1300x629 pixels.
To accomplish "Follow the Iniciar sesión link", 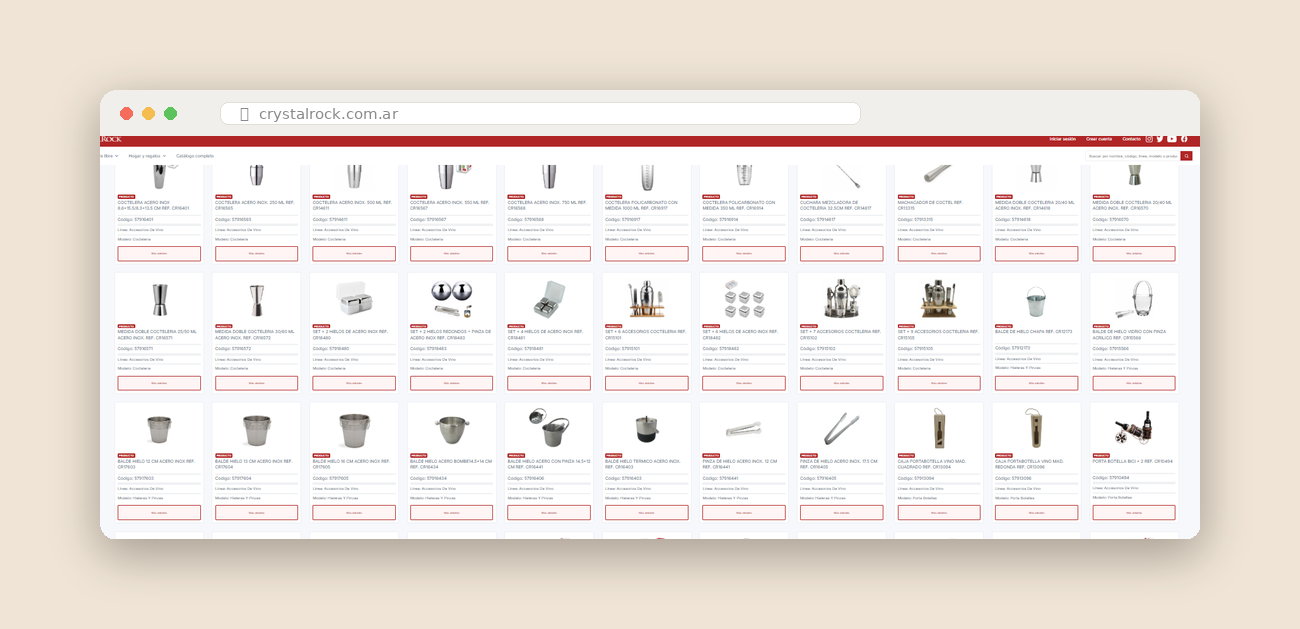I will tap(1062, 139).
